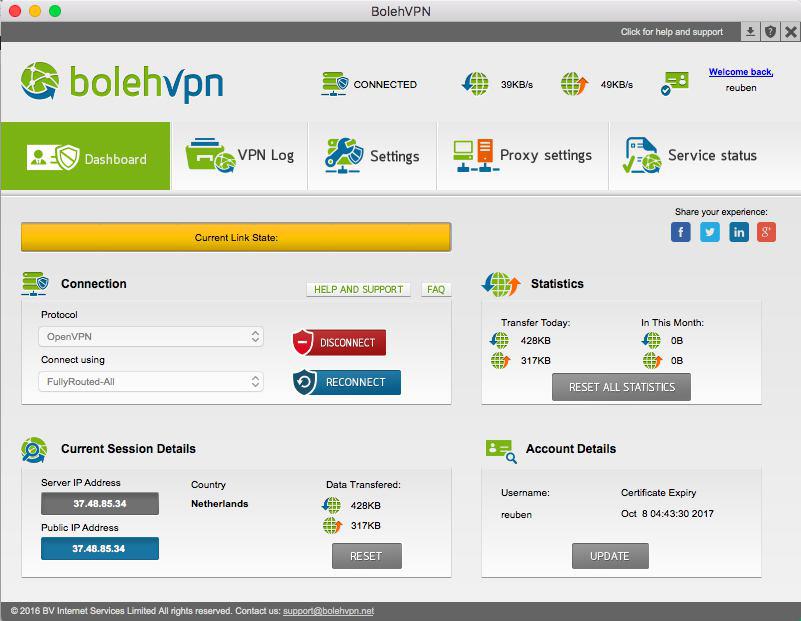
Task: Click RESET ALL STATISTICS
Action: click(x=622, y=387)
